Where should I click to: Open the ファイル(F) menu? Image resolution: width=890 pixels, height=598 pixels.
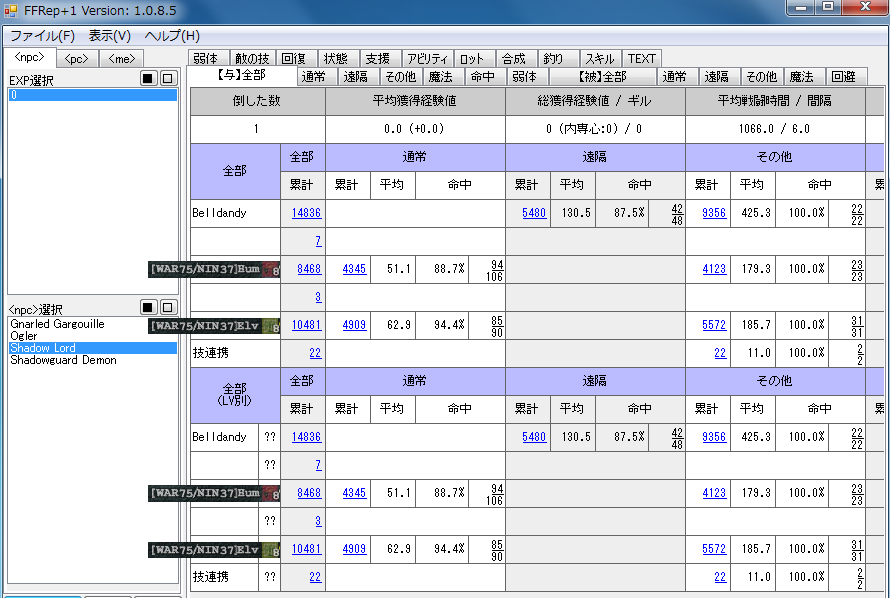42,35
